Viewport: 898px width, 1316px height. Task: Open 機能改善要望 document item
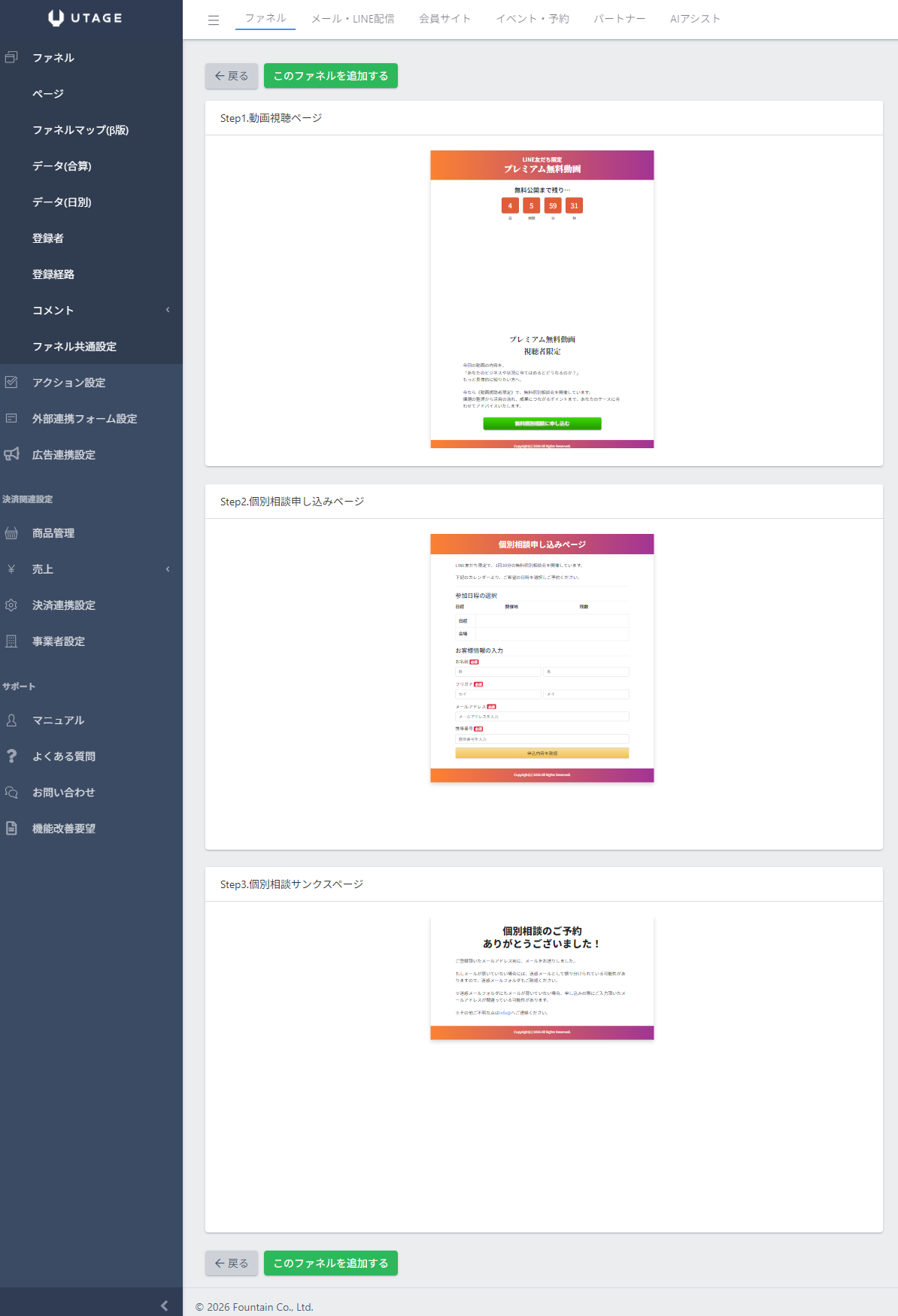63,829
